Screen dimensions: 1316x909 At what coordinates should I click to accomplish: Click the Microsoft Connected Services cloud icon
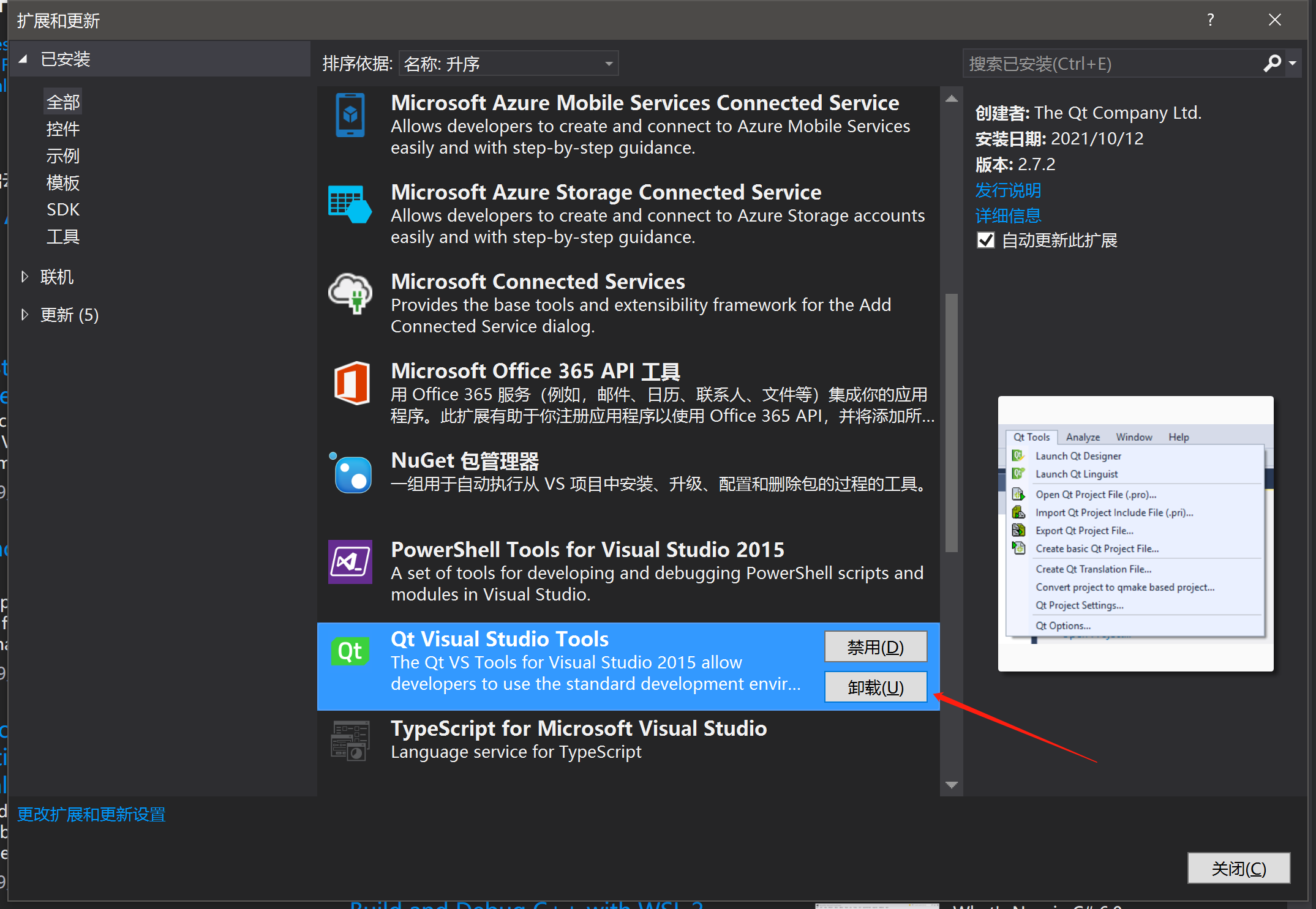coord(350,294)
